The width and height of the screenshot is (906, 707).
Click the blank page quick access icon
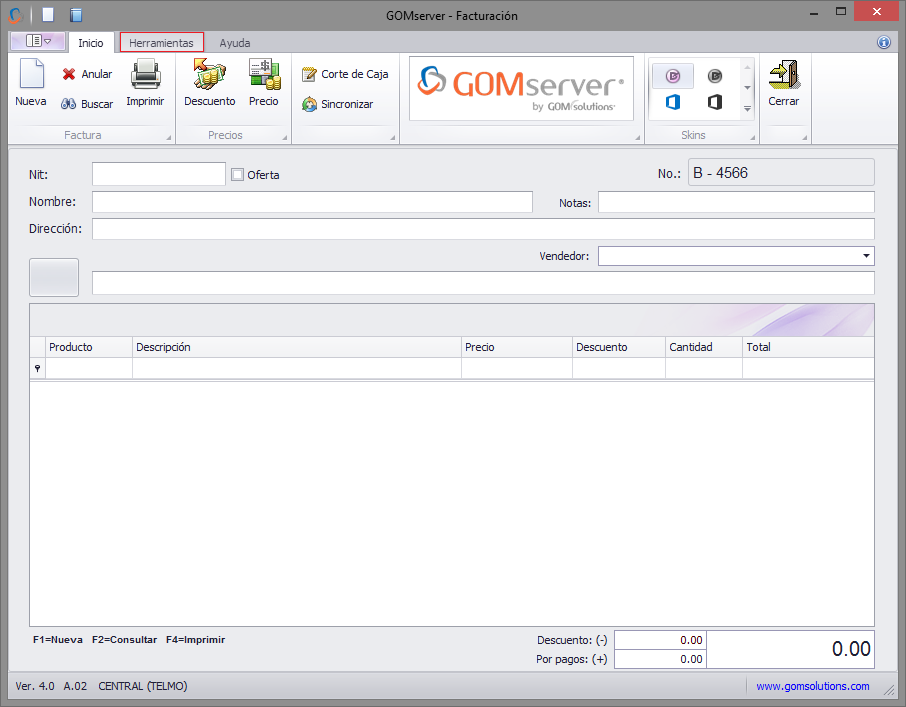[48, 14]
